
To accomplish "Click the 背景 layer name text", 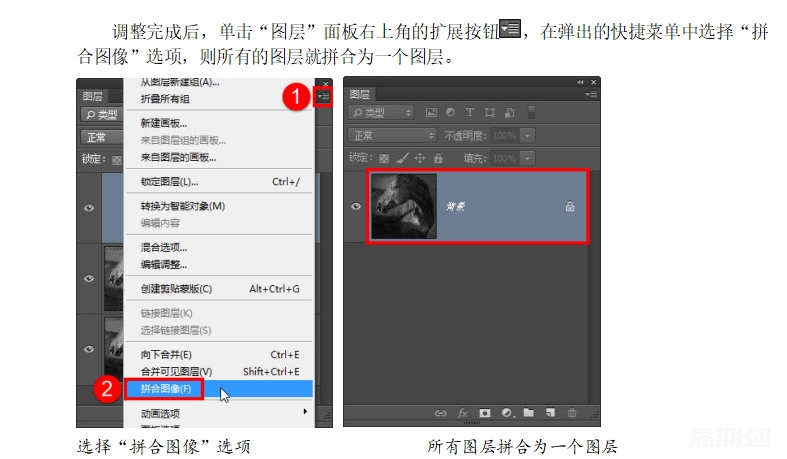I will (455, 206).
